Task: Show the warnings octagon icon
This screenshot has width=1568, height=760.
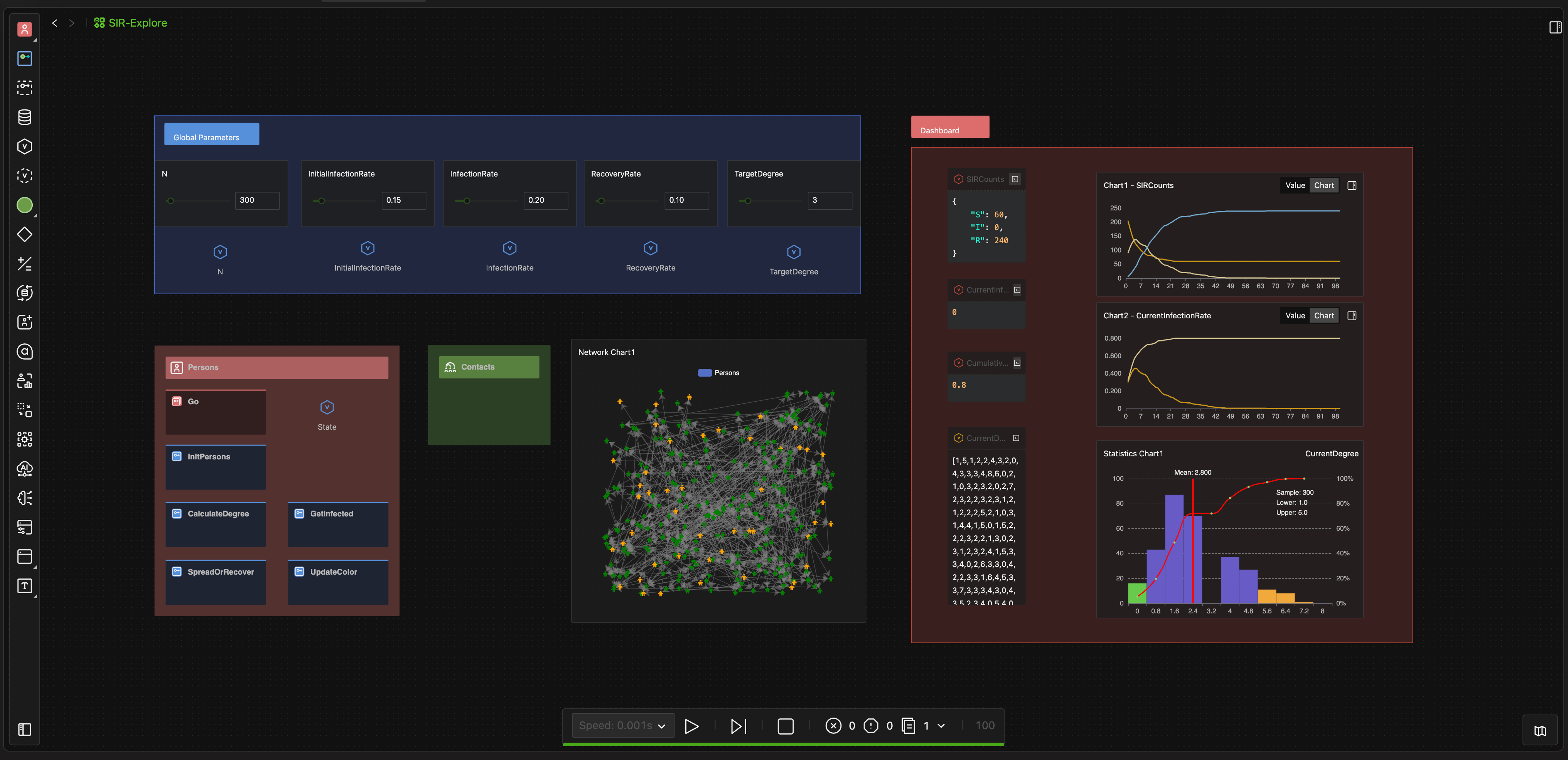Action: click(x=871, y=726)
